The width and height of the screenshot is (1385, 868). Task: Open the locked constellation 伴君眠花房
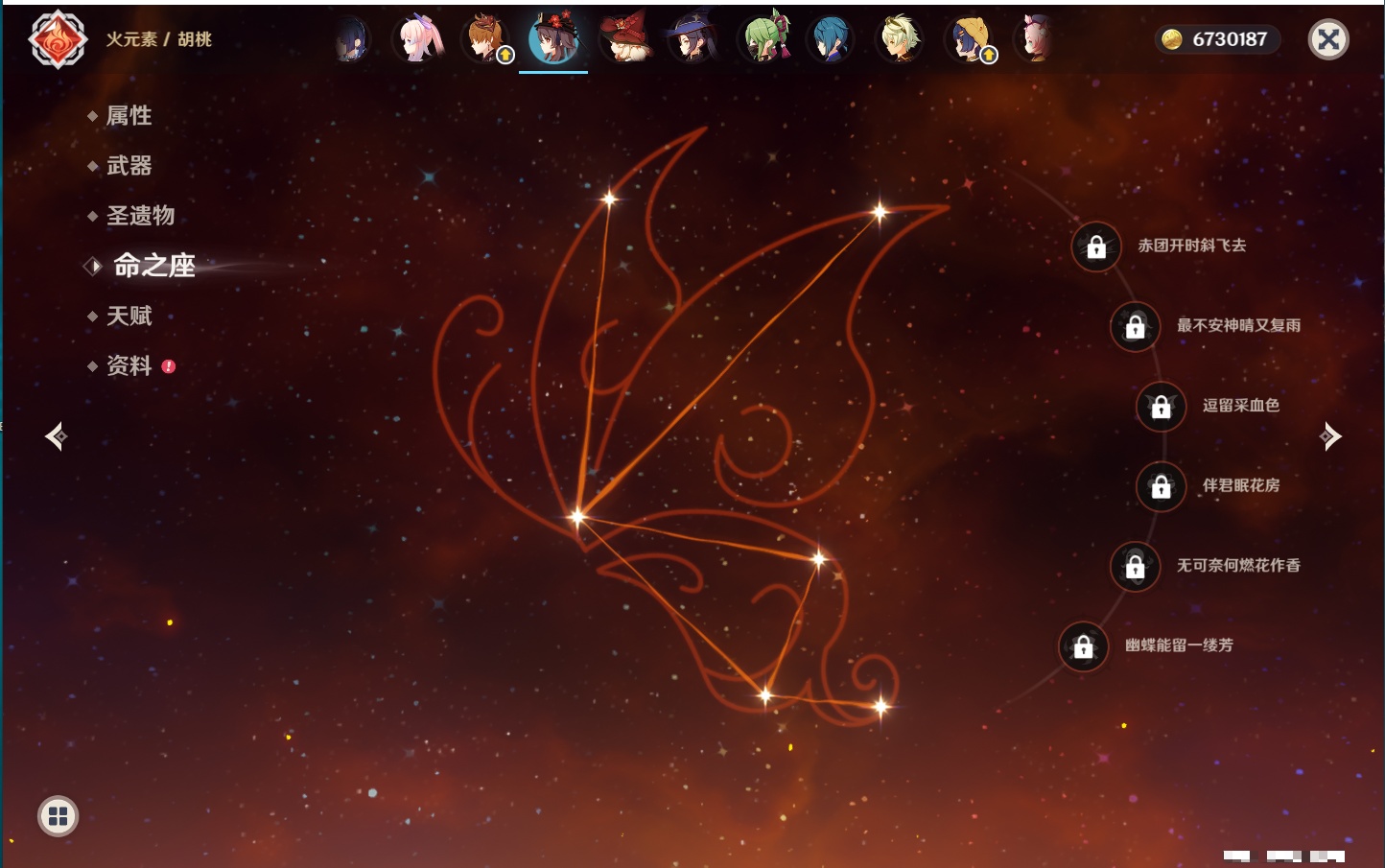(1161, 486)
